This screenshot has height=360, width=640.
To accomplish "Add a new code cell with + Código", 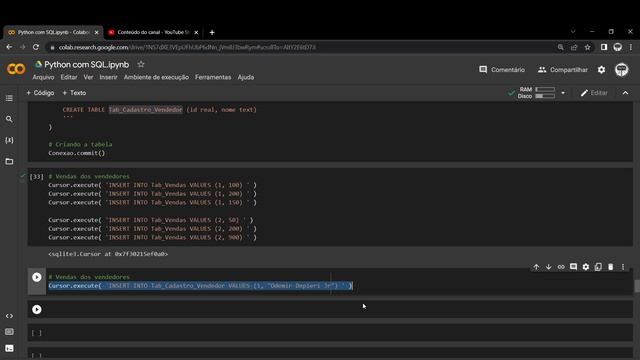I will coord(40,93).
